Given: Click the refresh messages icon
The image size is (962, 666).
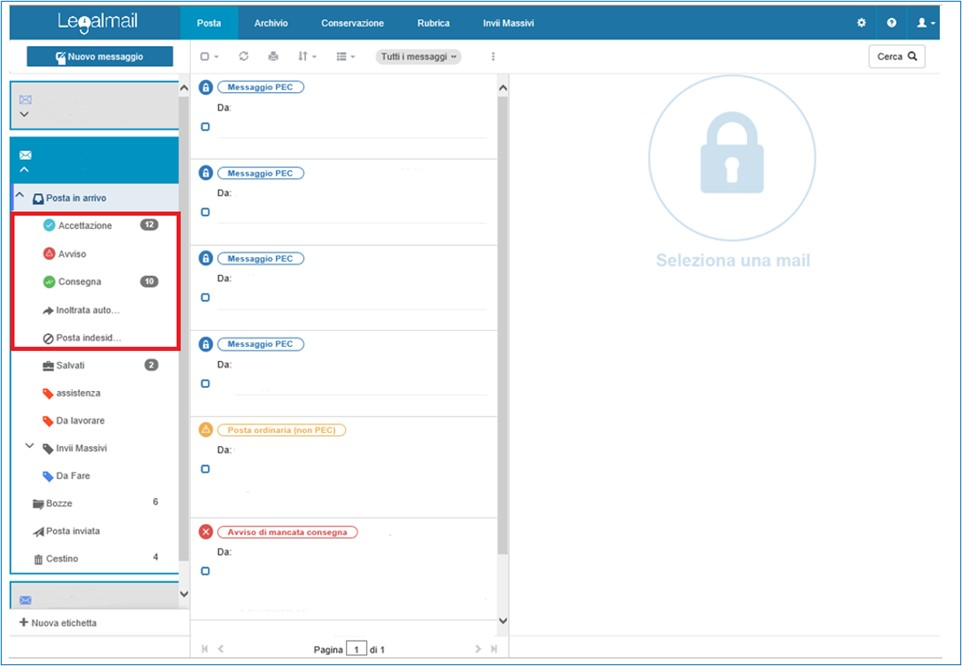Looking at the screenshot, I should tap(244, 57).
